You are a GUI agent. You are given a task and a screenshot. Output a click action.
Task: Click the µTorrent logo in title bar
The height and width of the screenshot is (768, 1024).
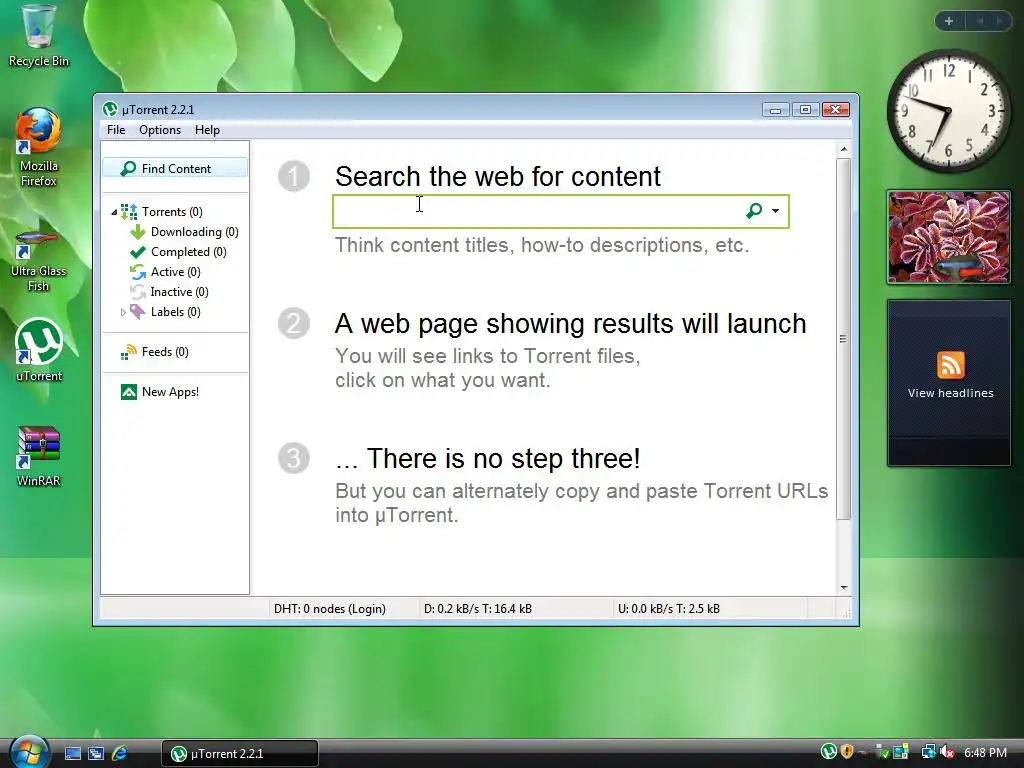click(x=110, y=109)
